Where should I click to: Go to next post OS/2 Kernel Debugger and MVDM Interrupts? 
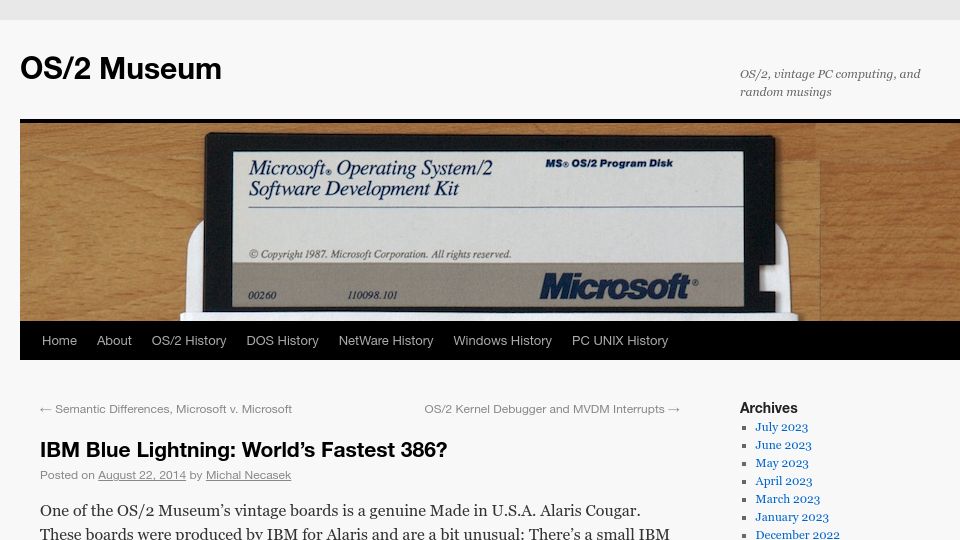[x=552, y=409]
